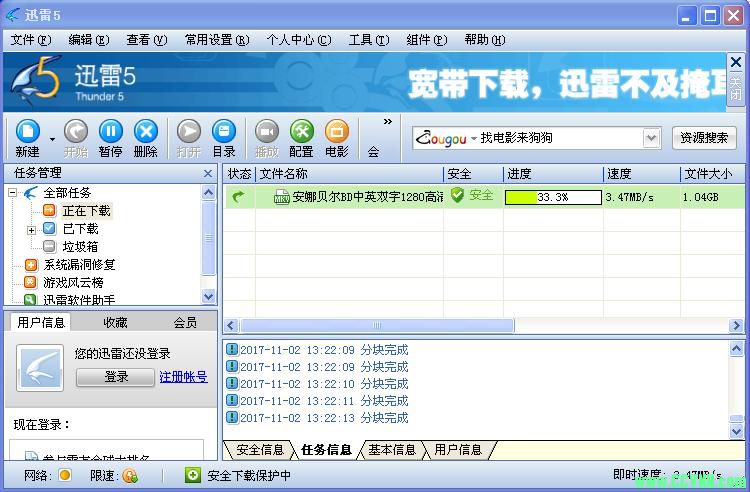Switch to the 基本信息 tab

[392, 450]
